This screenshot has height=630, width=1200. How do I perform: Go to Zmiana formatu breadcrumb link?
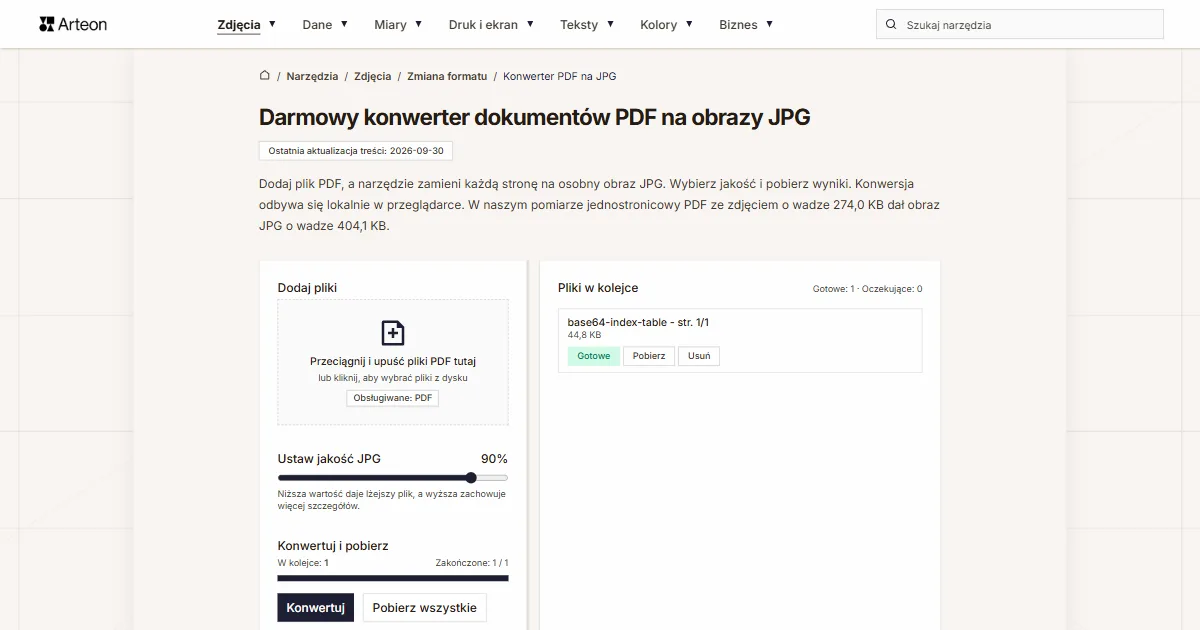point(447,76)
